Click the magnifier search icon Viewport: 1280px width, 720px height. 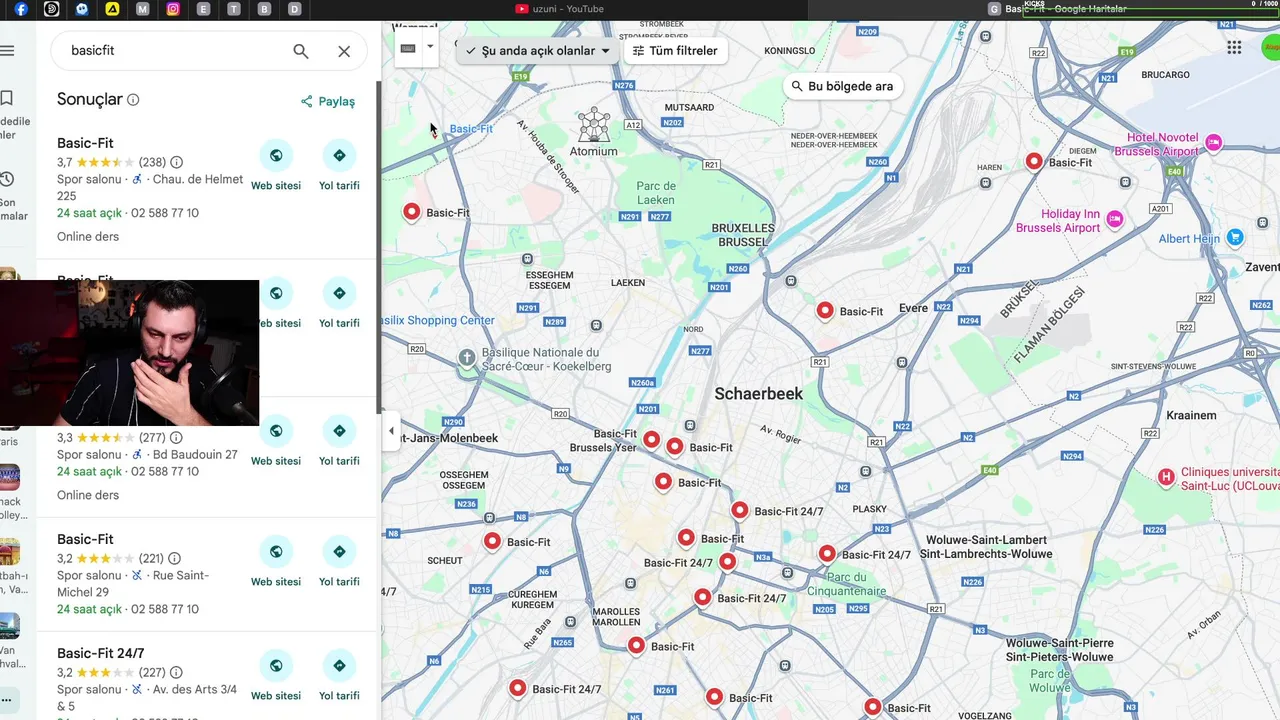301,51
